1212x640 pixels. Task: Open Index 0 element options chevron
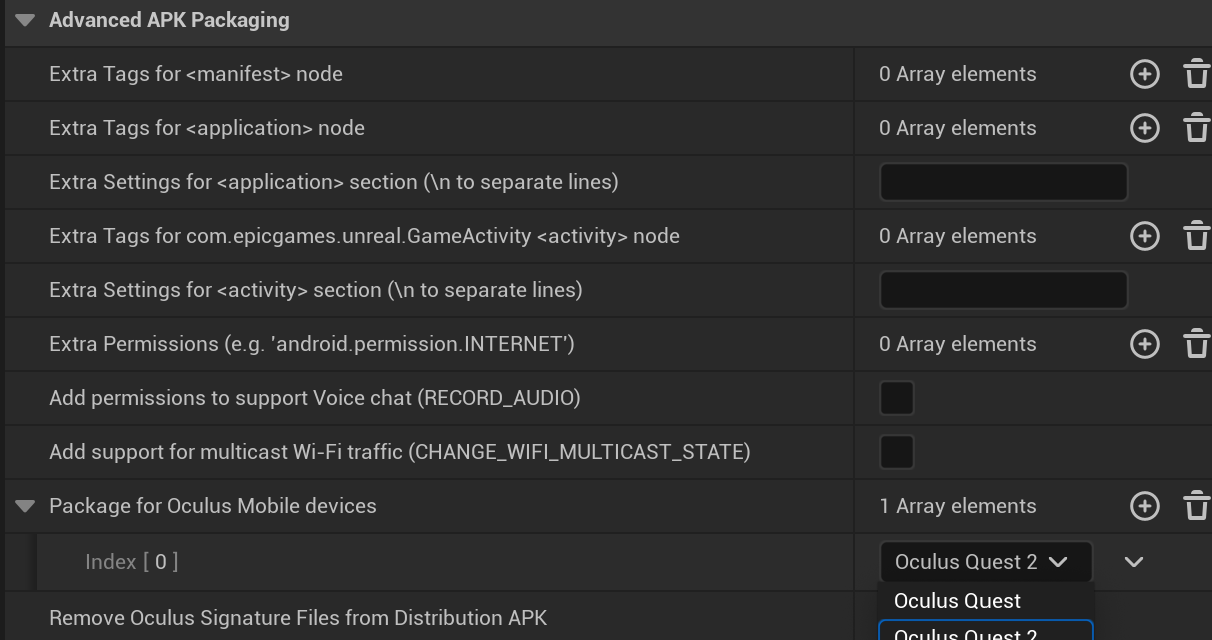1133,562
